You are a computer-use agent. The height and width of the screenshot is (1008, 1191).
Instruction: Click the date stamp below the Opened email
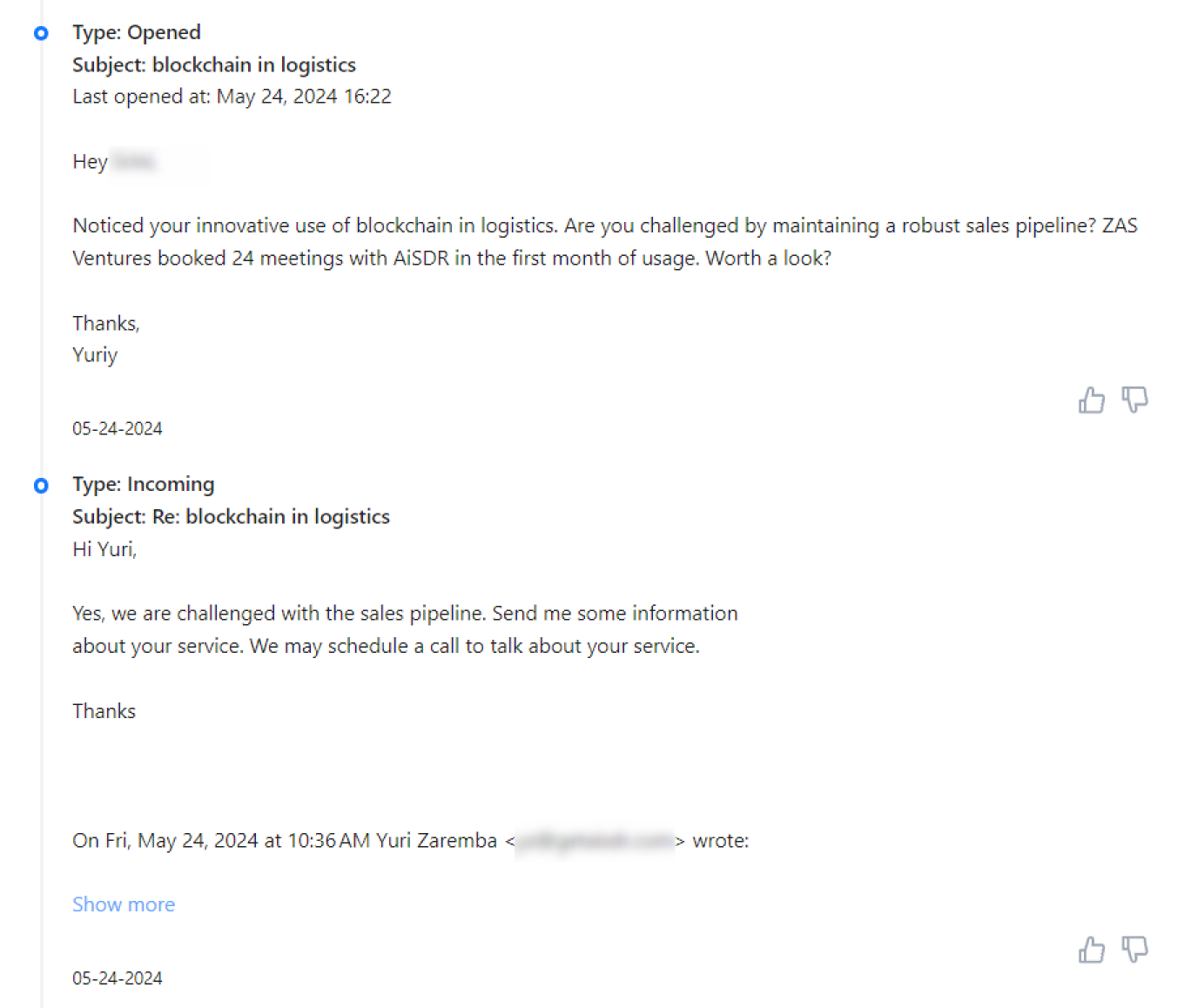click(118, 428)
